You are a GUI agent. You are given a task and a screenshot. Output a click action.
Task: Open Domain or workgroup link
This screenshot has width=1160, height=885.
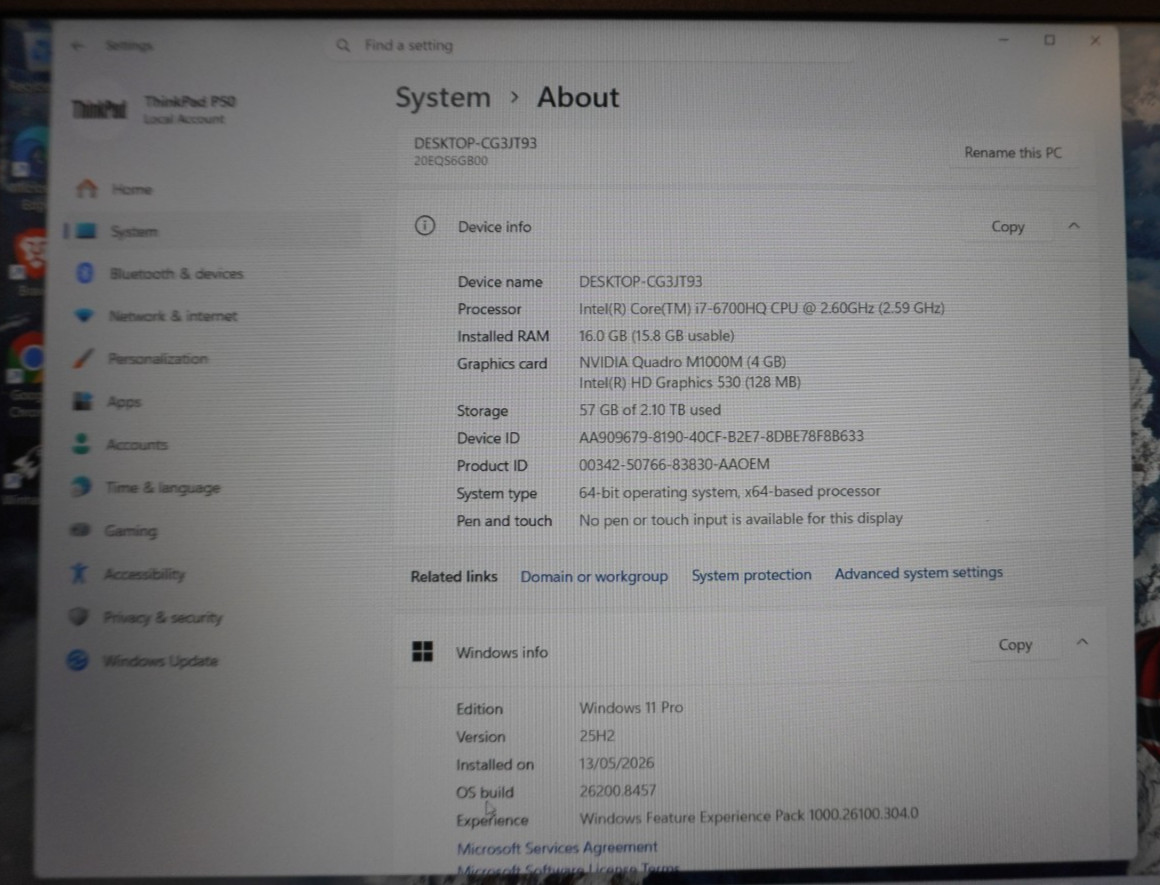594,576
